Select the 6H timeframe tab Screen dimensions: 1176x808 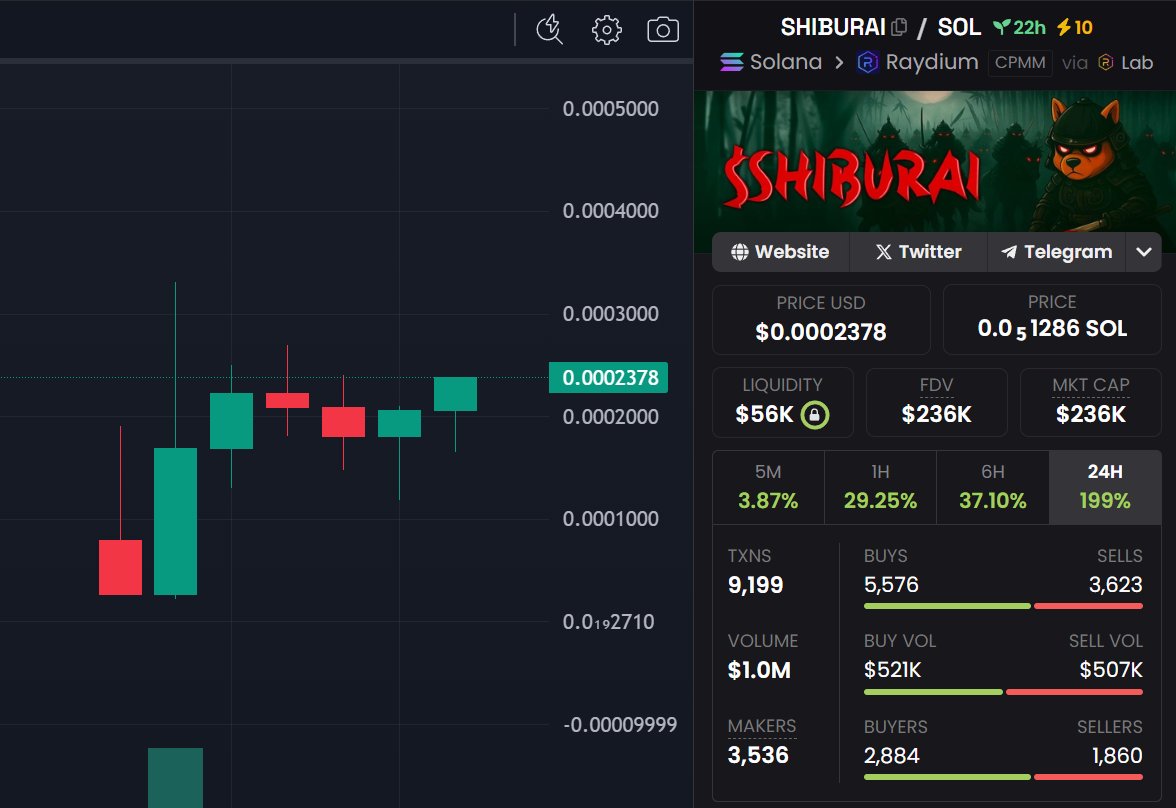(993, 487)
